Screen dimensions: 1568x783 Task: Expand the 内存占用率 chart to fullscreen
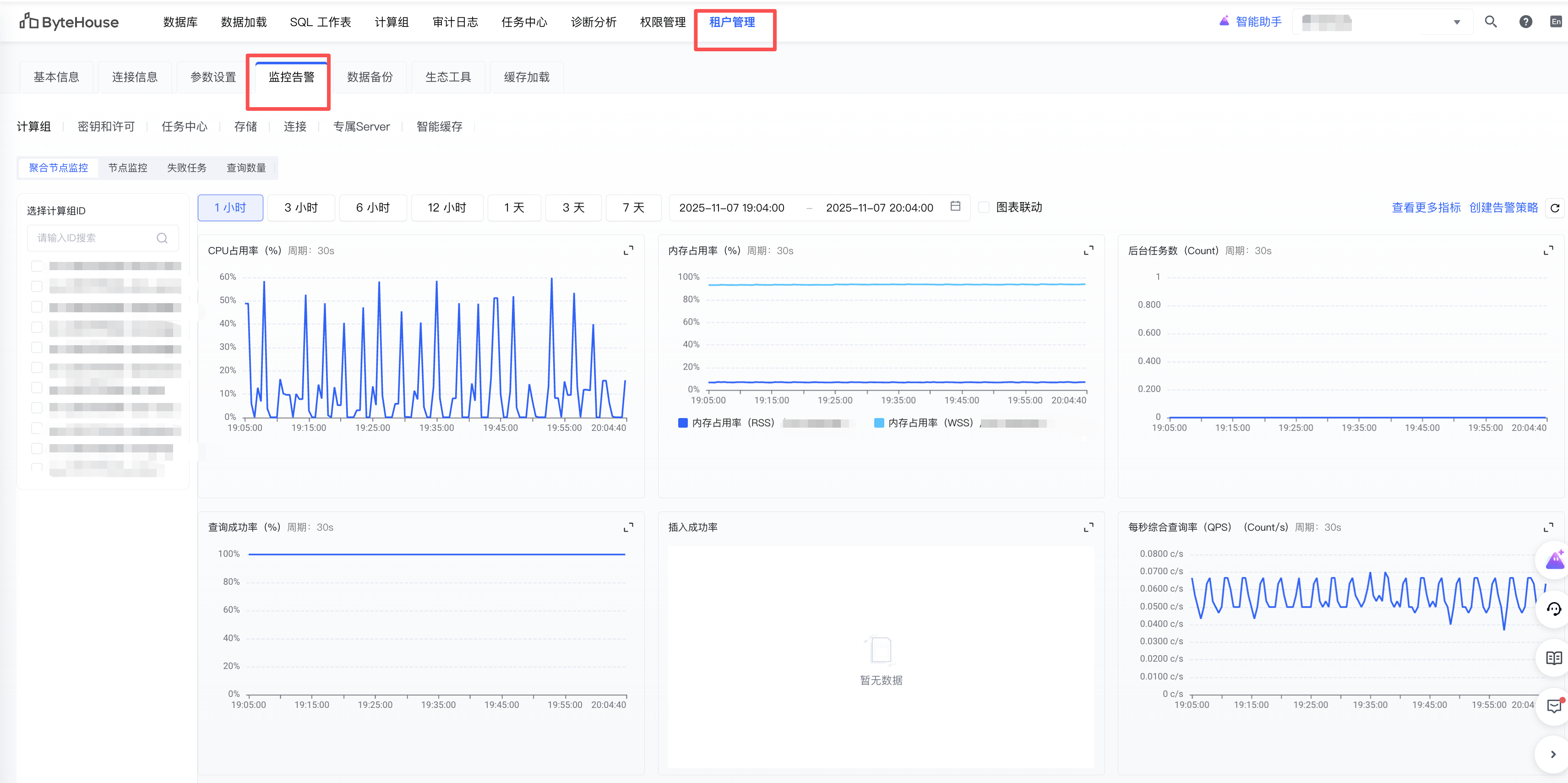(1089, 250)
